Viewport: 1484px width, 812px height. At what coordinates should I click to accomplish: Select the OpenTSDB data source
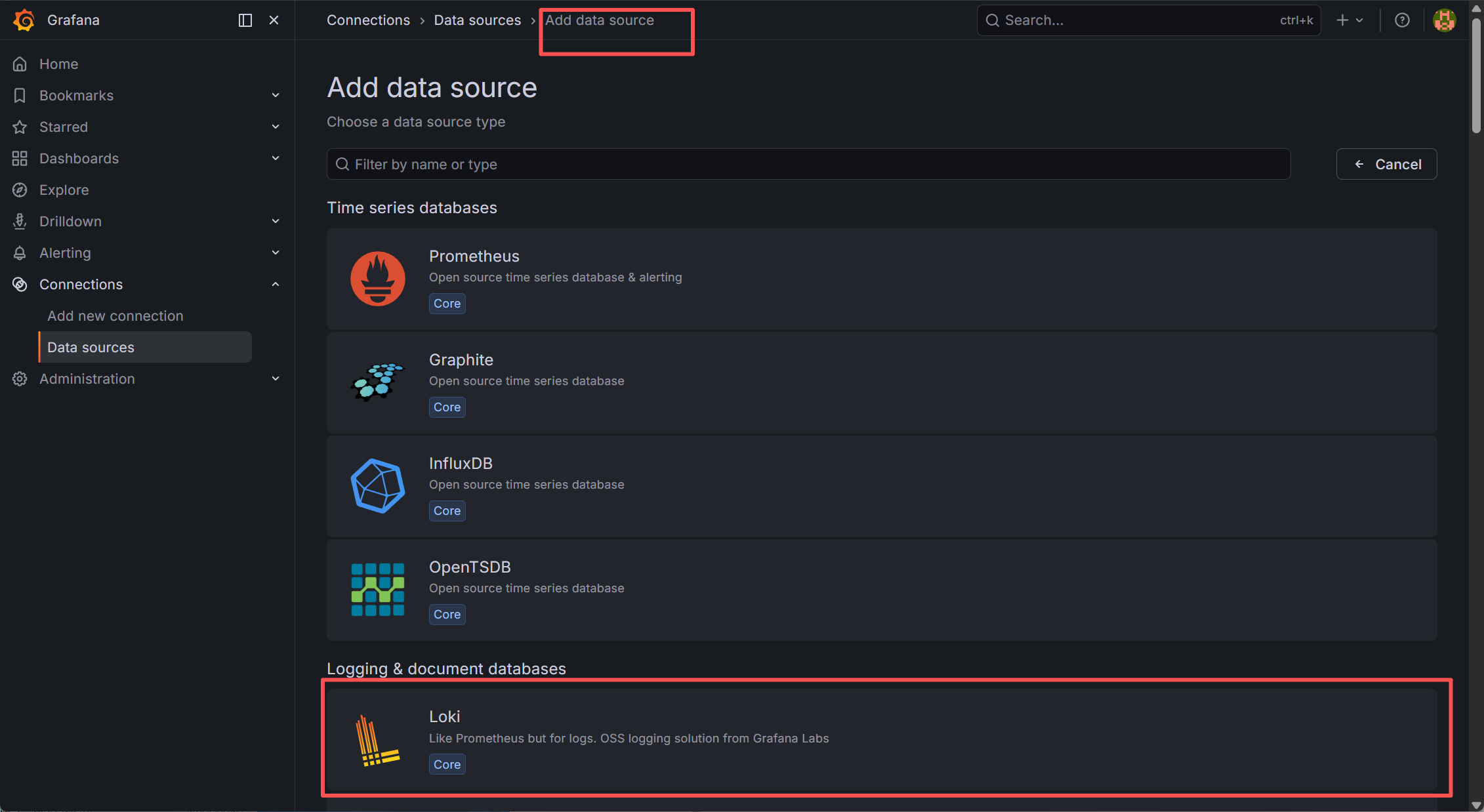tap(882, 590)
